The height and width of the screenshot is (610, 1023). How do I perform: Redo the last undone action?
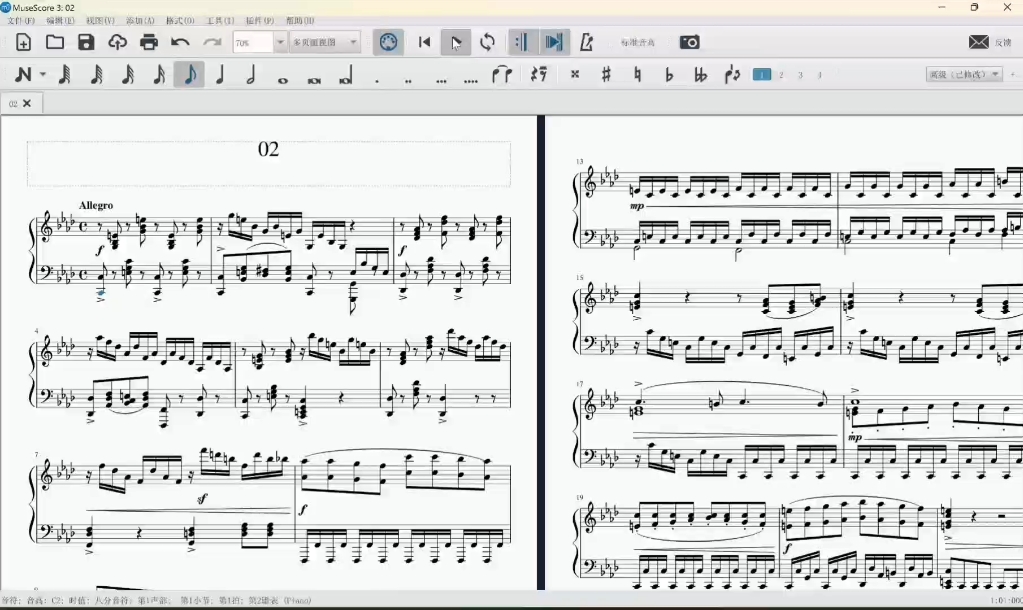click(x=212, y=42)
